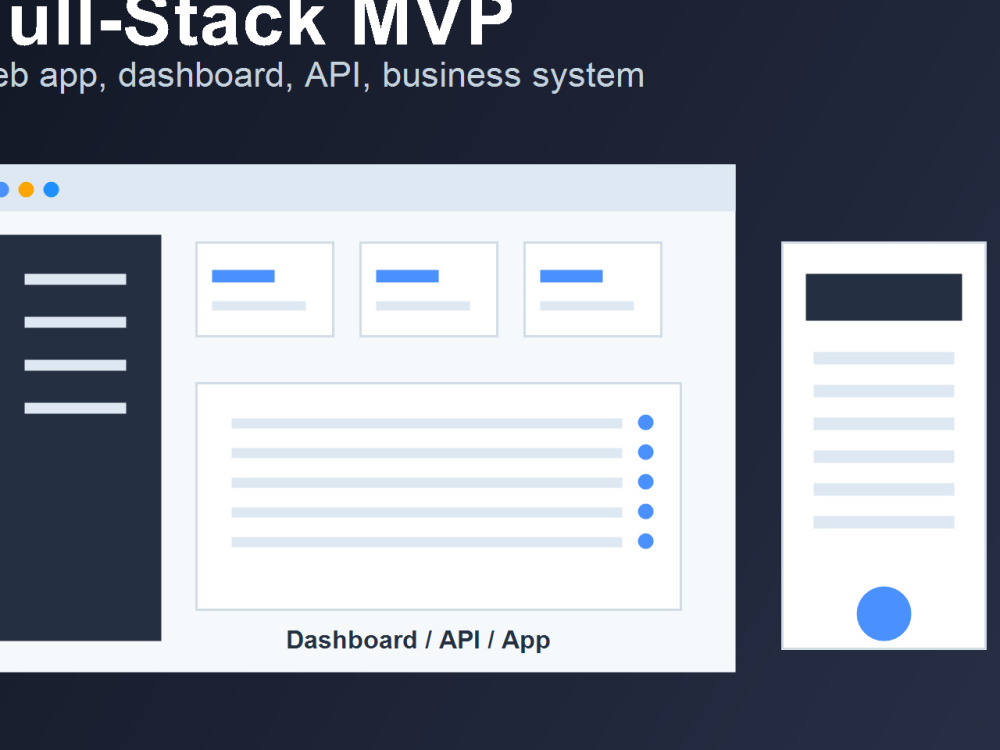Click the "Dashboard / API / App" caption

pyautogui.click(x=418, y=640)
